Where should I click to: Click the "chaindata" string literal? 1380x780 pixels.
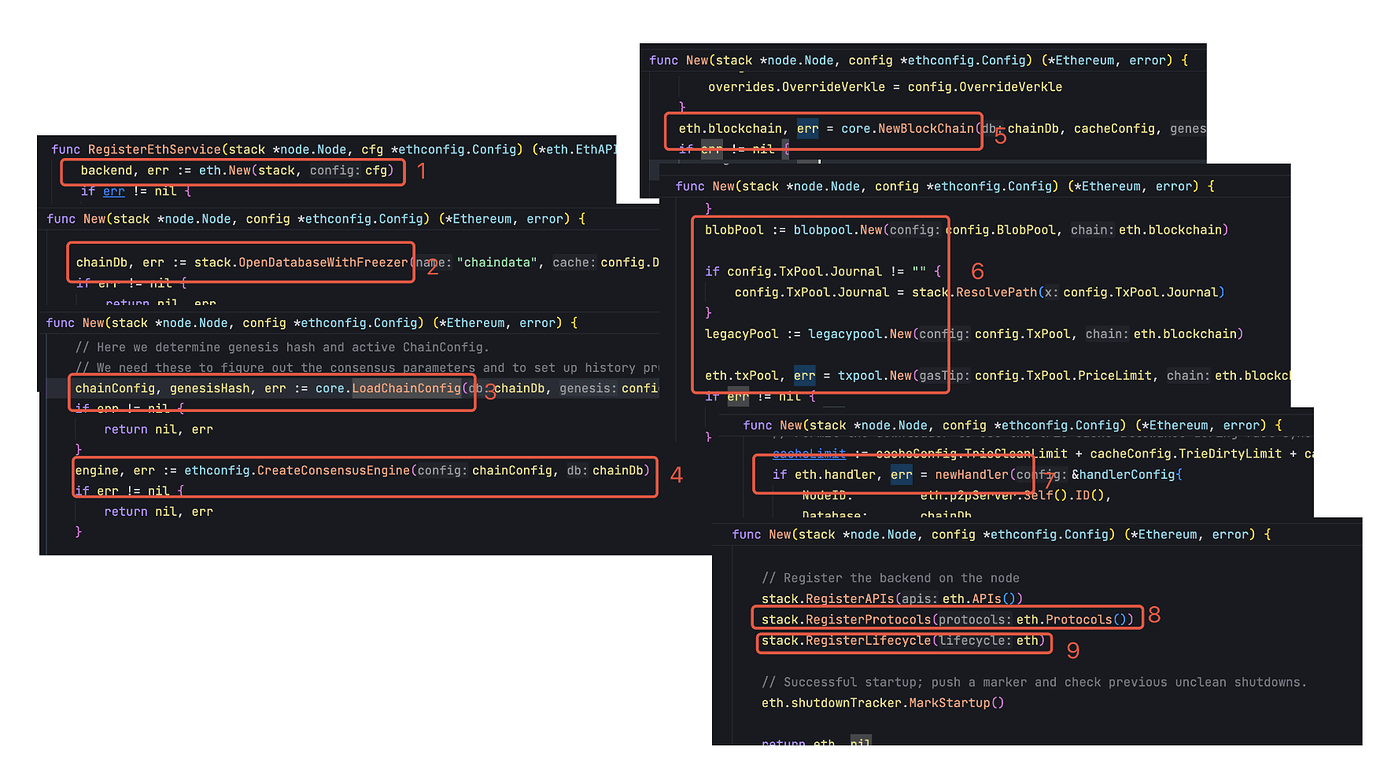pos(498,263)
